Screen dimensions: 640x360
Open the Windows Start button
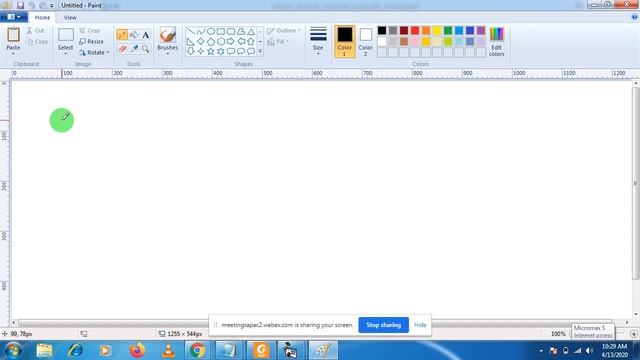coord(13,350)
